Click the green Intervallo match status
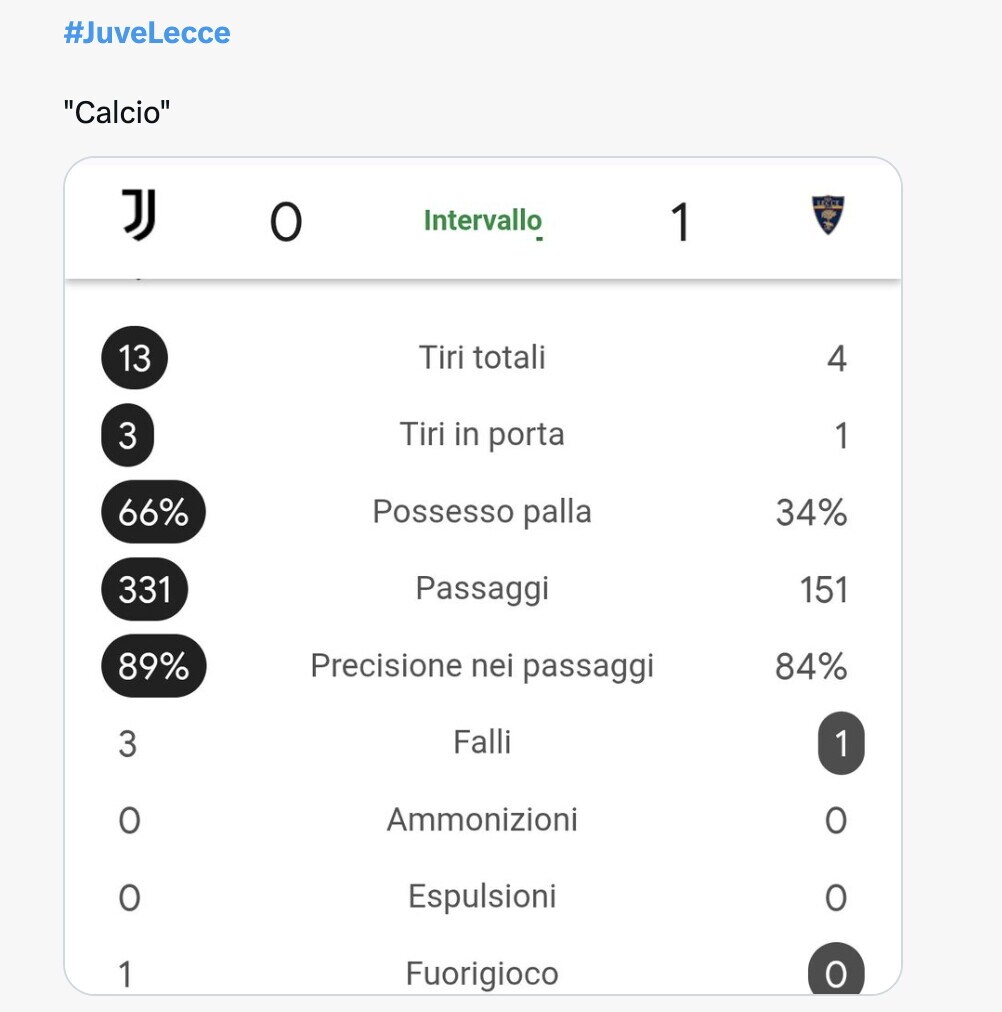This screenshot has width=1002, height=1012. [482, 220]
